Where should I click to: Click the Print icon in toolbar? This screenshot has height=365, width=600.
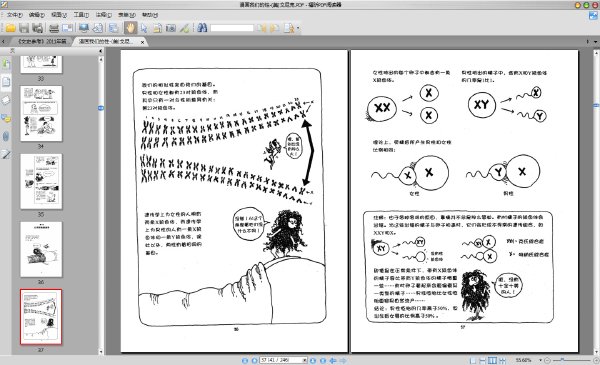[54, 28]
